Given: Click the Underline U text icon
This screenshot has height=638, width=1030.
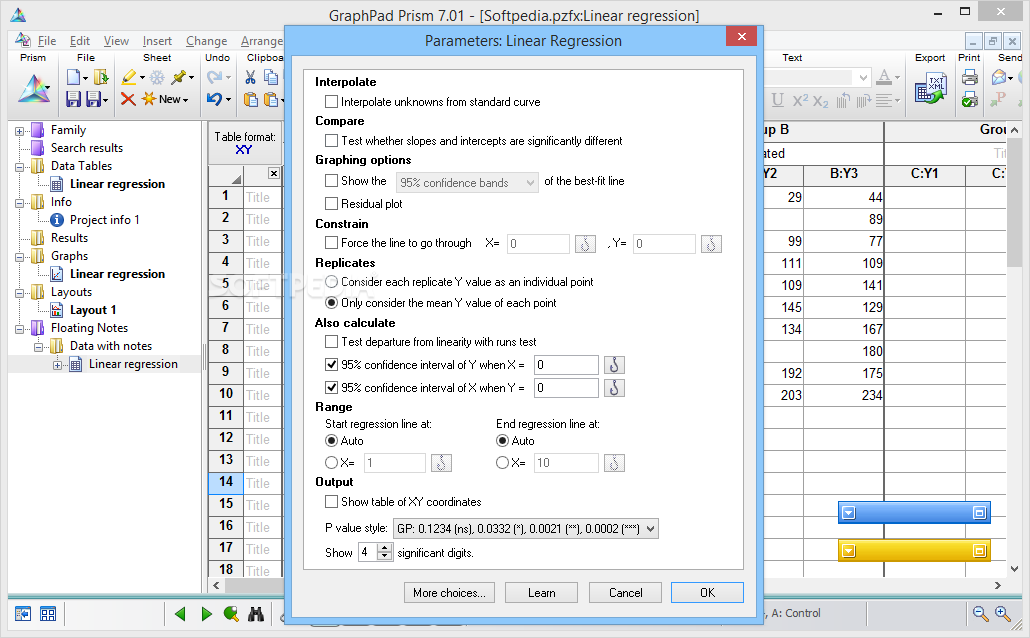Looking at the screenshot, I should (x=778, y=100).
